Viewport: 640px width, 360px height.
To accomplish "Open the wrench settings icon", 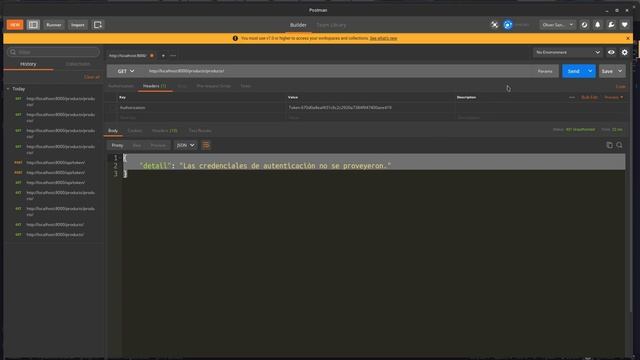I will tap(611, 25).
